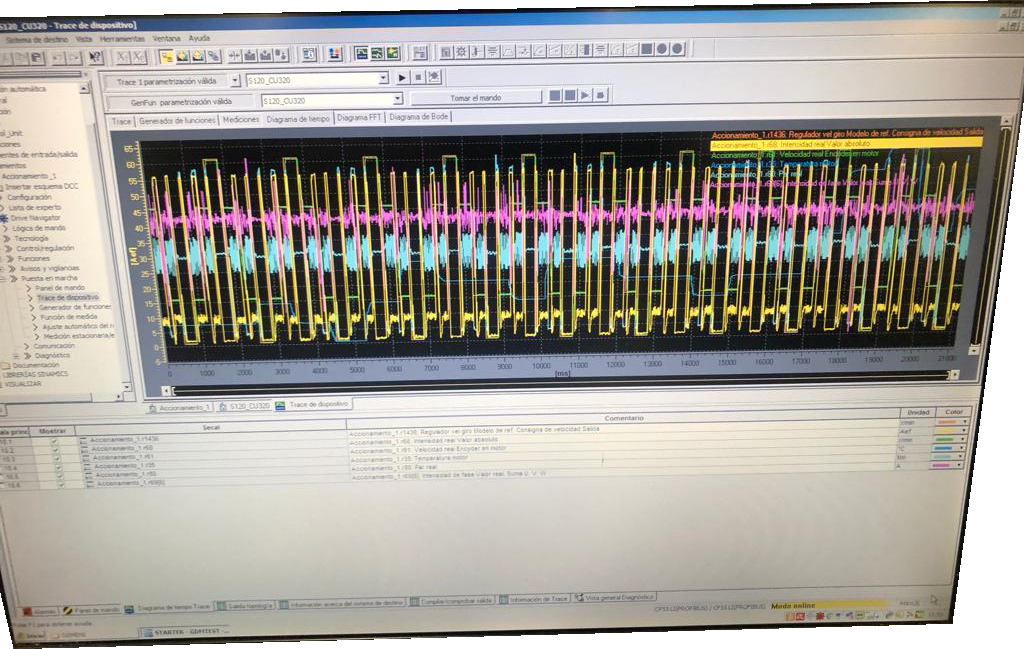
Task: Open the Herramientas menu
Action: tap(122, 39)
